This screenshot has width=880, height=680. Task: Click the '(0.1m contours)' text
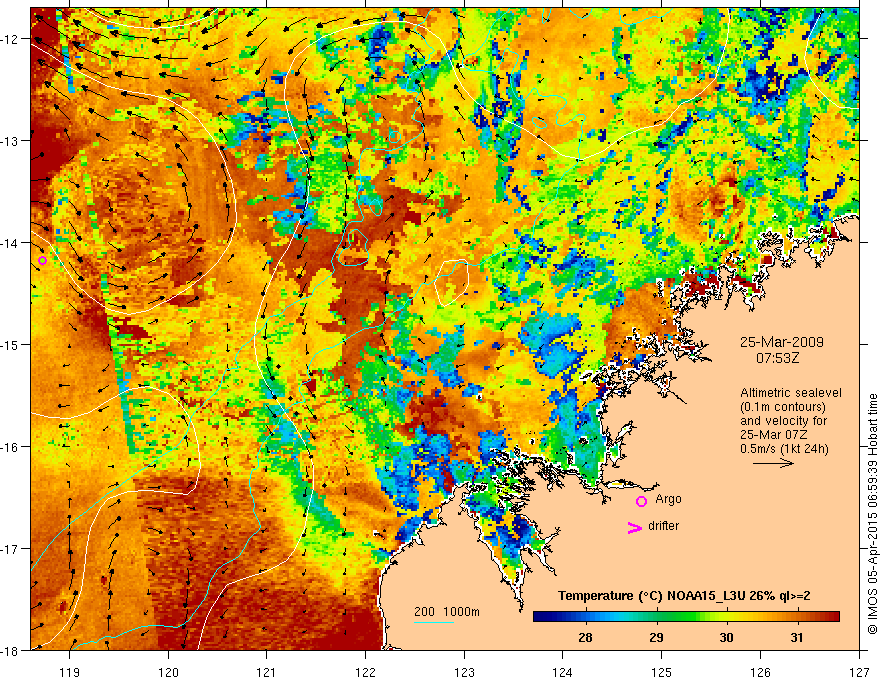click(x=782, y=407)
